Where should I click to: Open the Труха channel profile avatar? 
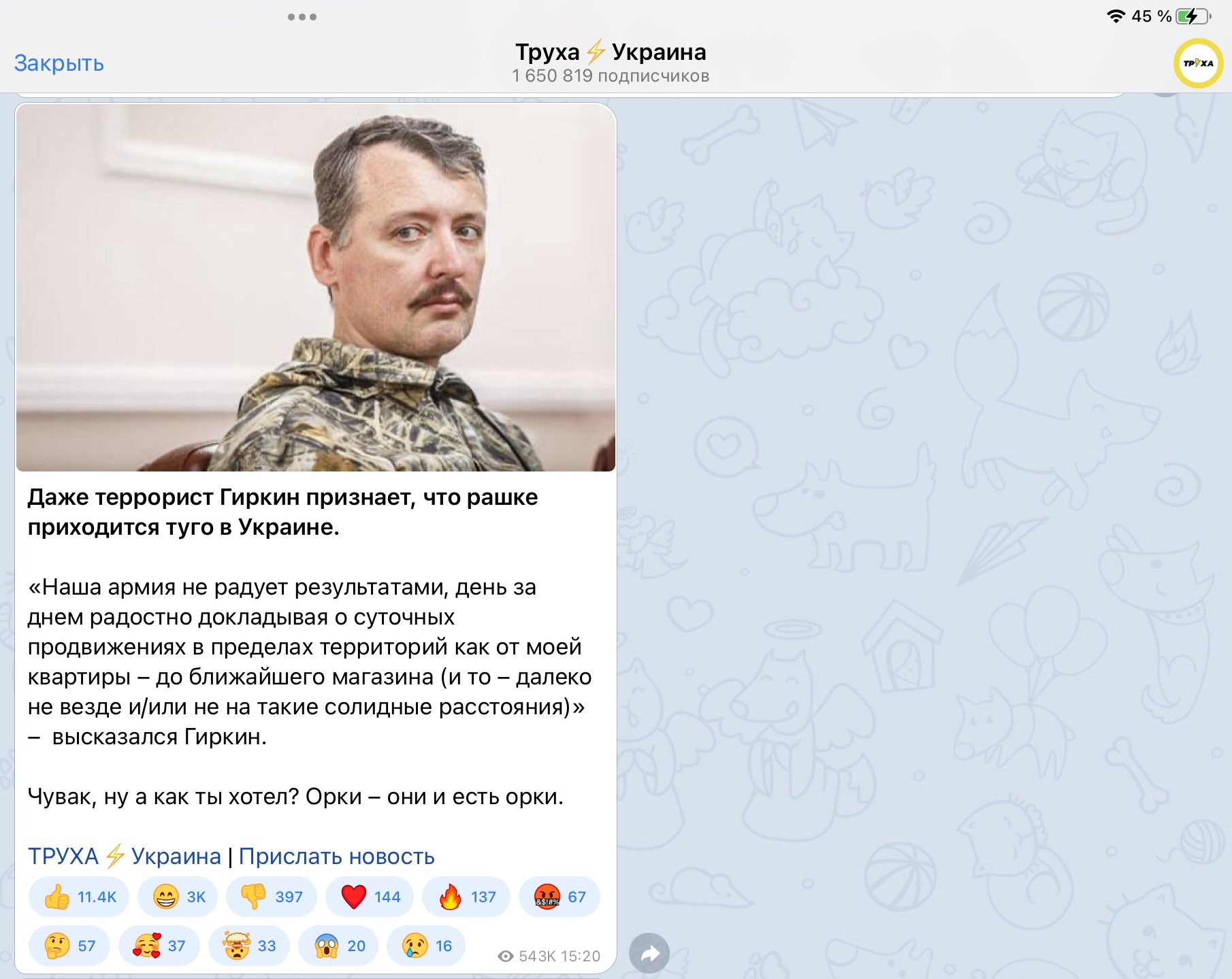[1198, 63]
